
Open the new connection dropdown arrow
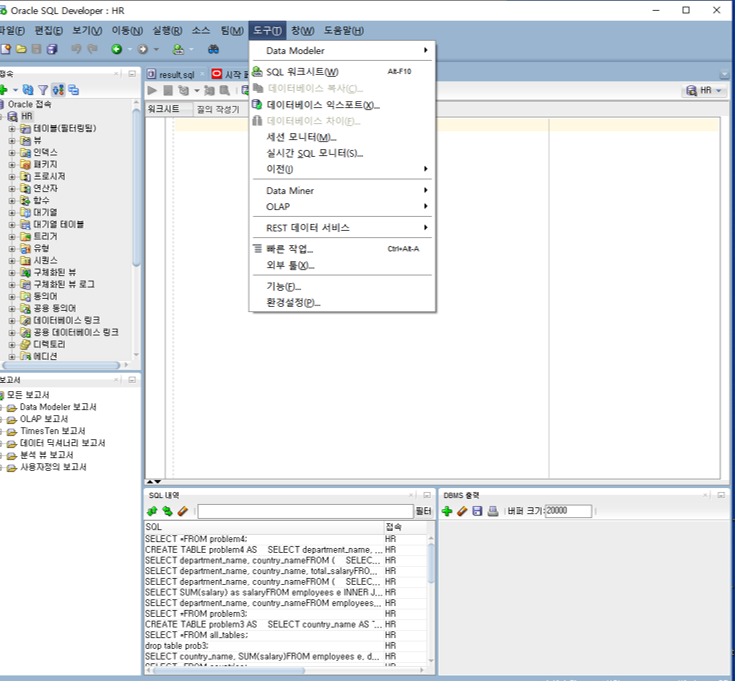pos(15,90)
